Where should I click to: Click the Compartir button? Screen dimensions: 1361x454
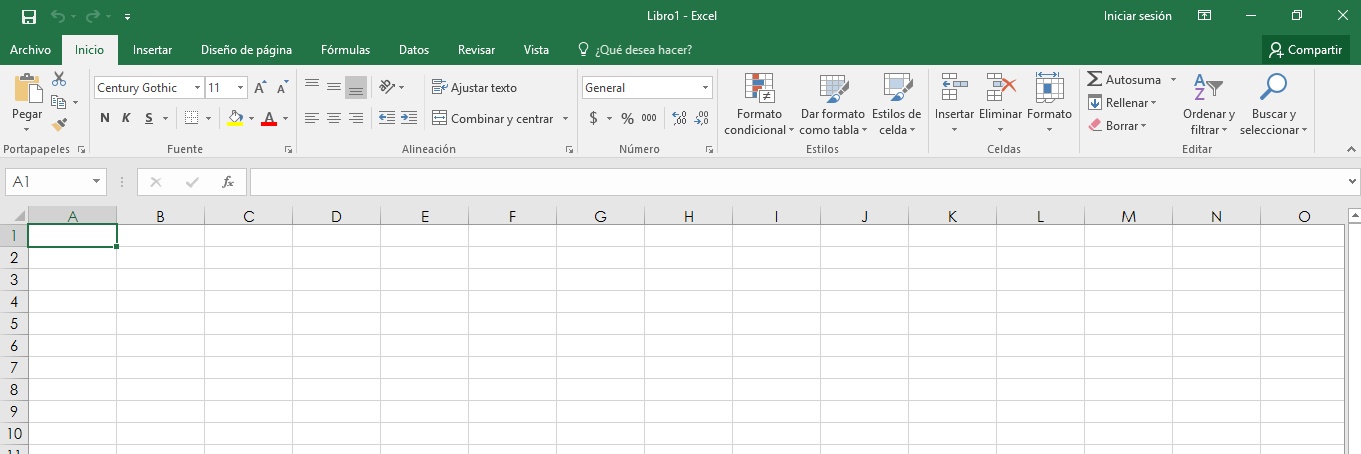1306,50
